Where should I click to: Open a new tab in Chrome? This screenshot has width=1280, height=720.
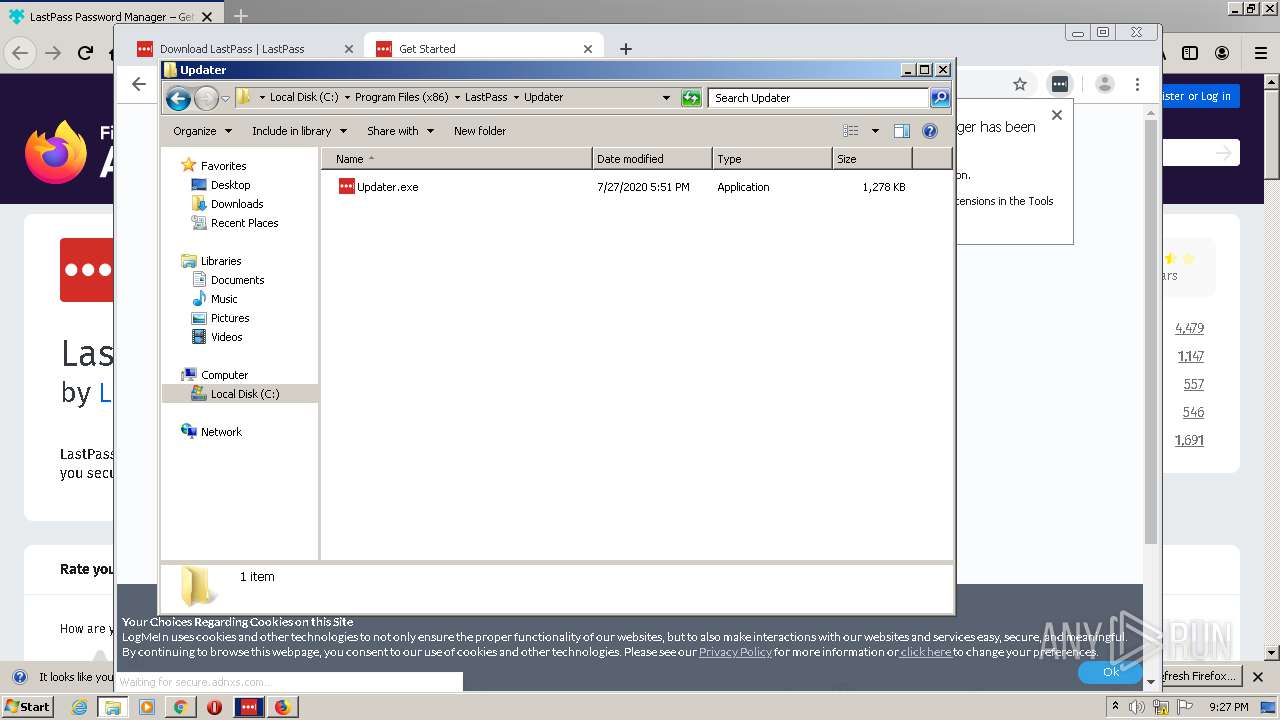click(x=626, y=49)
